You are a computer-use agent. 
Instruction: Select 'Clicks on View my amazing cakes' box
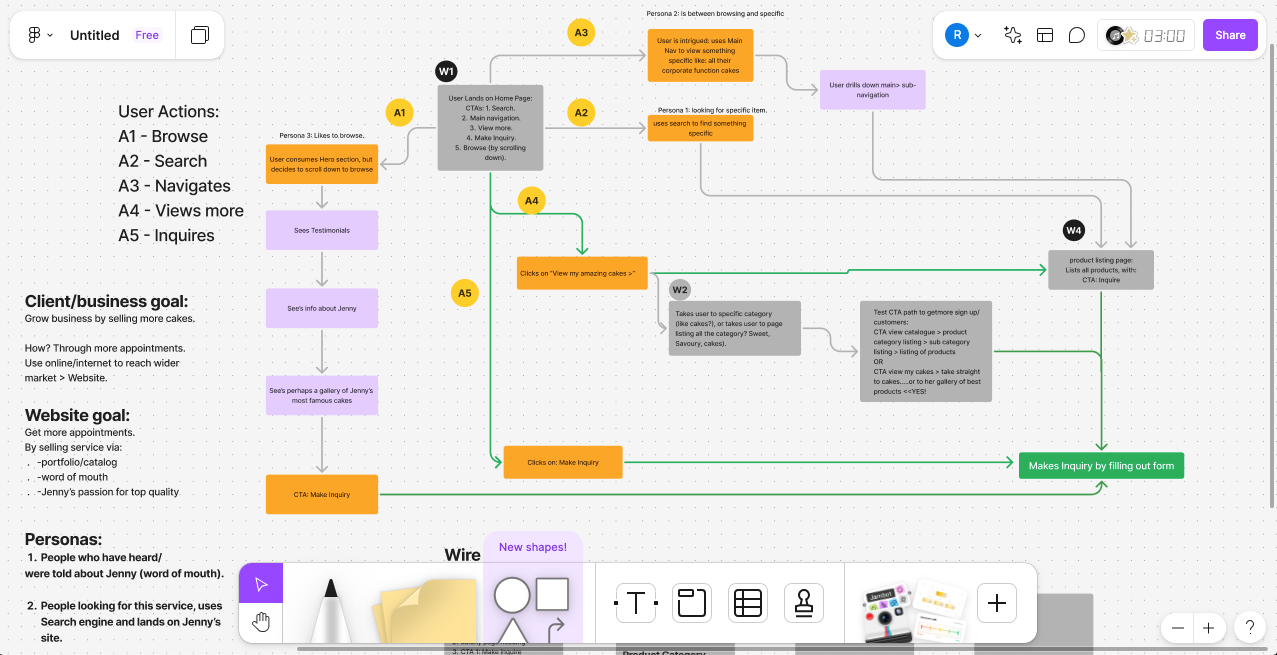582,273
